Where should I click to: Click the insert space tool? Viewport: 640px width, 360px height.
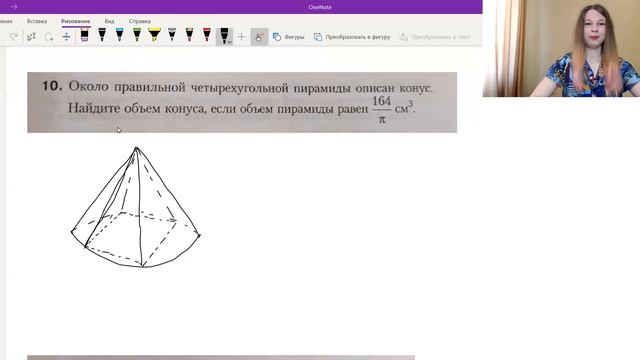point(66,37)
